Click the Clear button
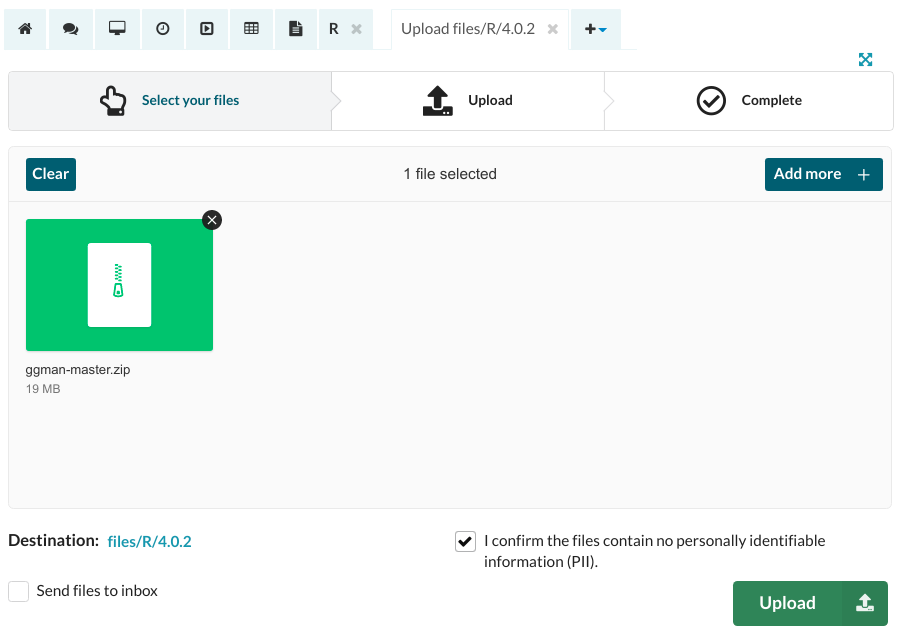Image resolution: width=900 pixels, height=635 pixels. coord(51,174)
